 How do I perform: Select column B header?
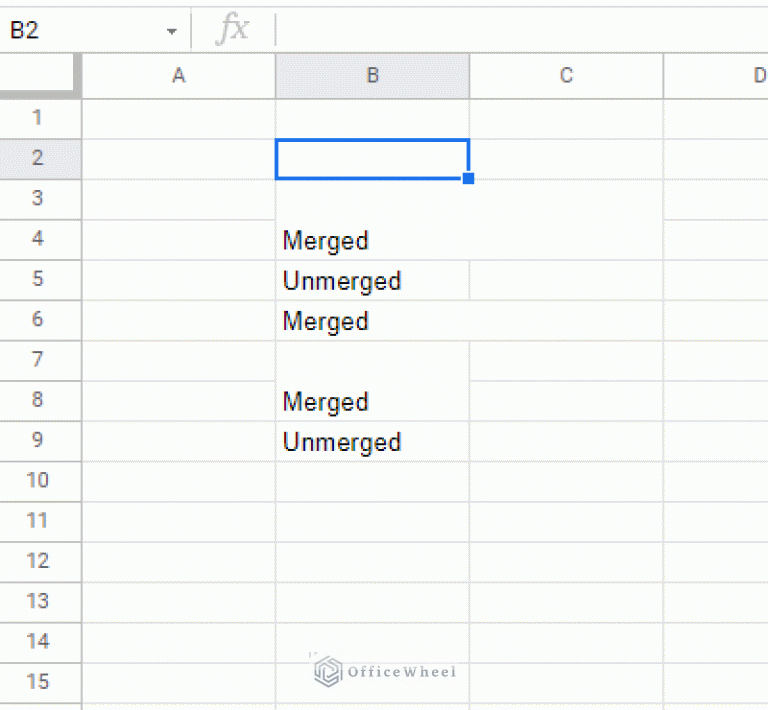[x=373, y=76]
